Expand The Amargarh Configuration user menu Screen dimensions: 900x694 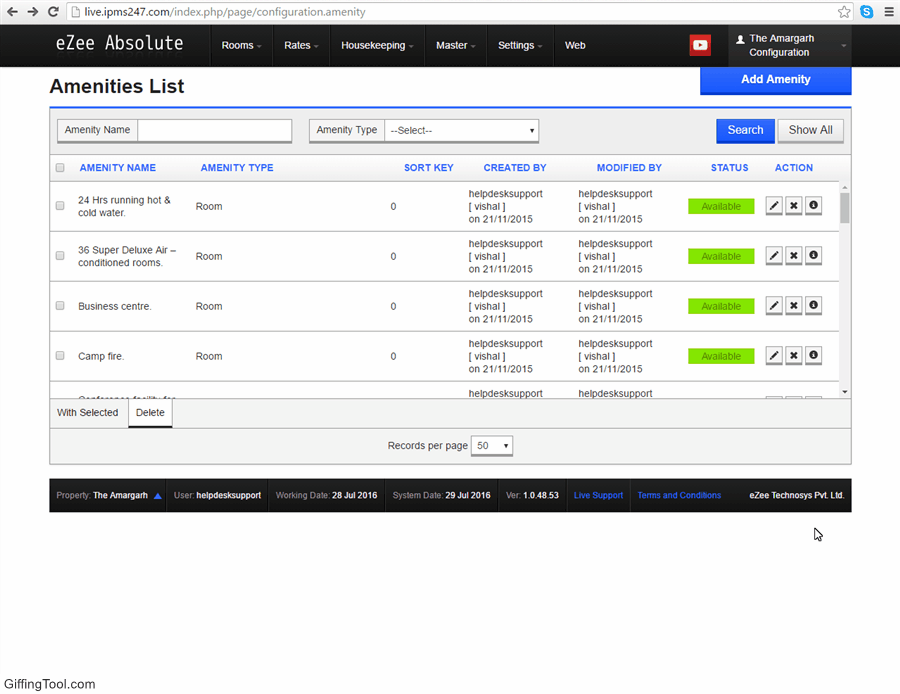(x=790, y=45)
